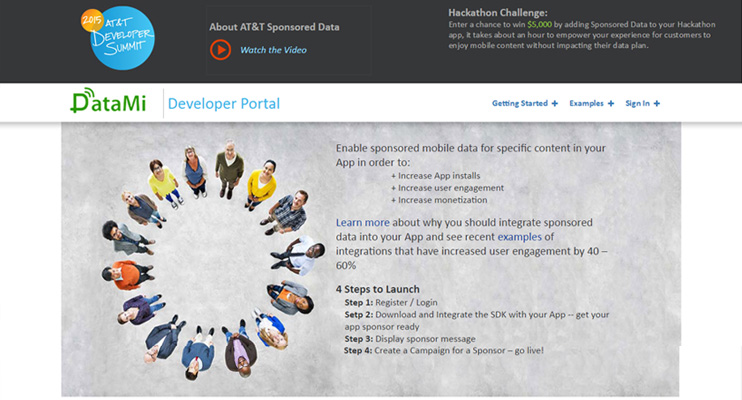Open the Getting Started menu

pyautogui.click(x=519, y=104)
